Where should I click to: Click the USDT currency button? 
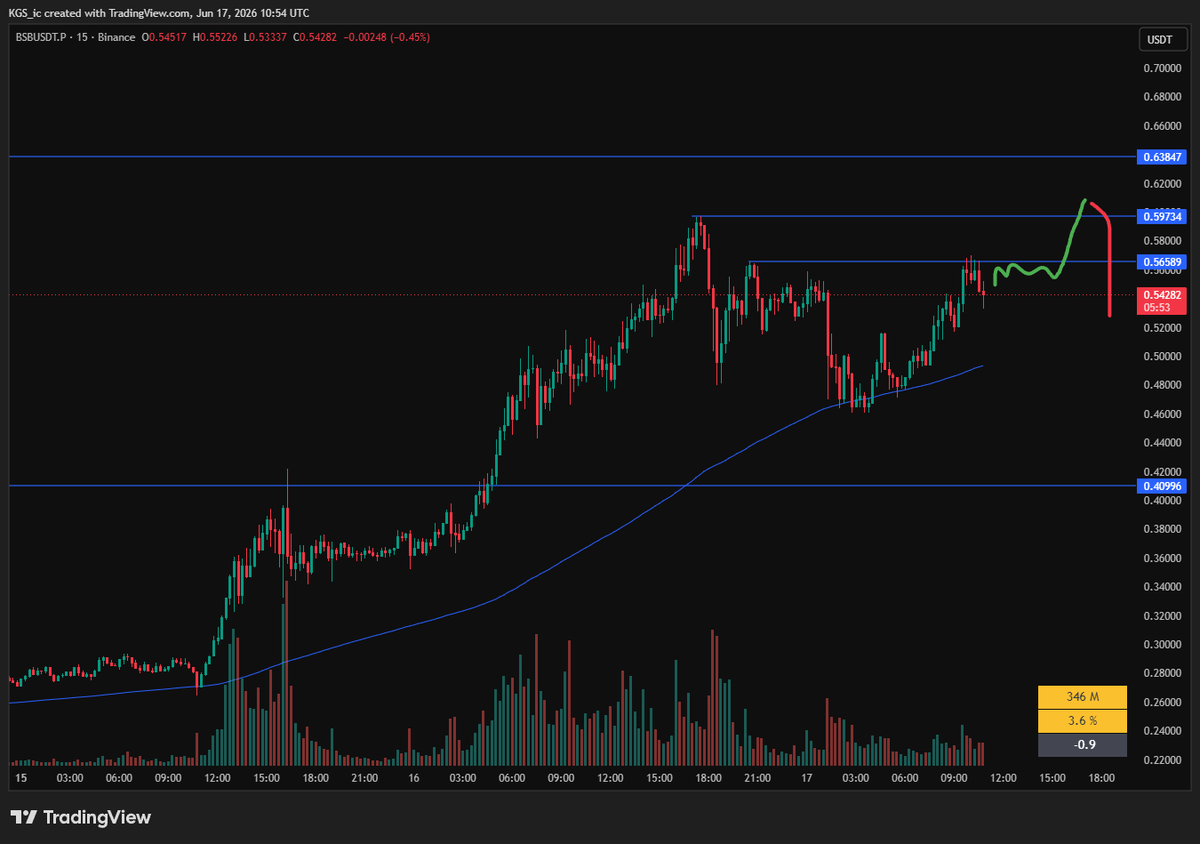pyautogui.click(x=1161, y=40)
